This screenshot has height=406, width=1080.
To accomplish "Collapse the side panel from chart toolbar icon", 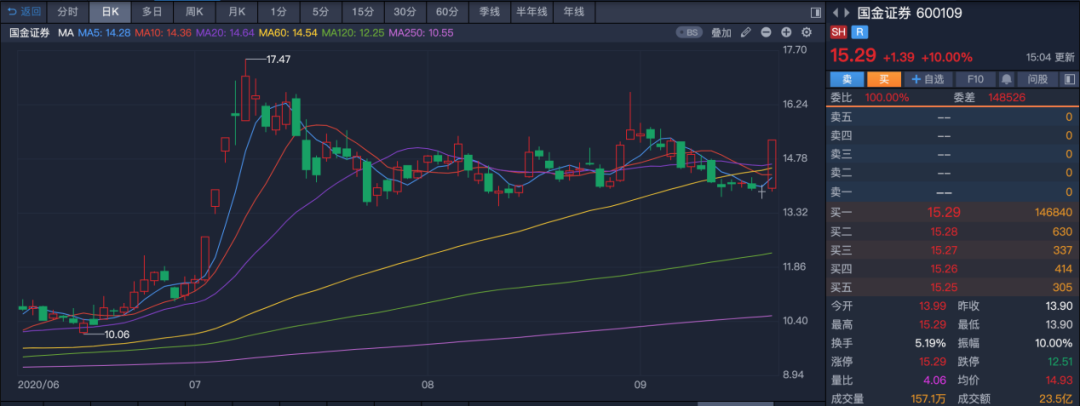I will (816, 12).
